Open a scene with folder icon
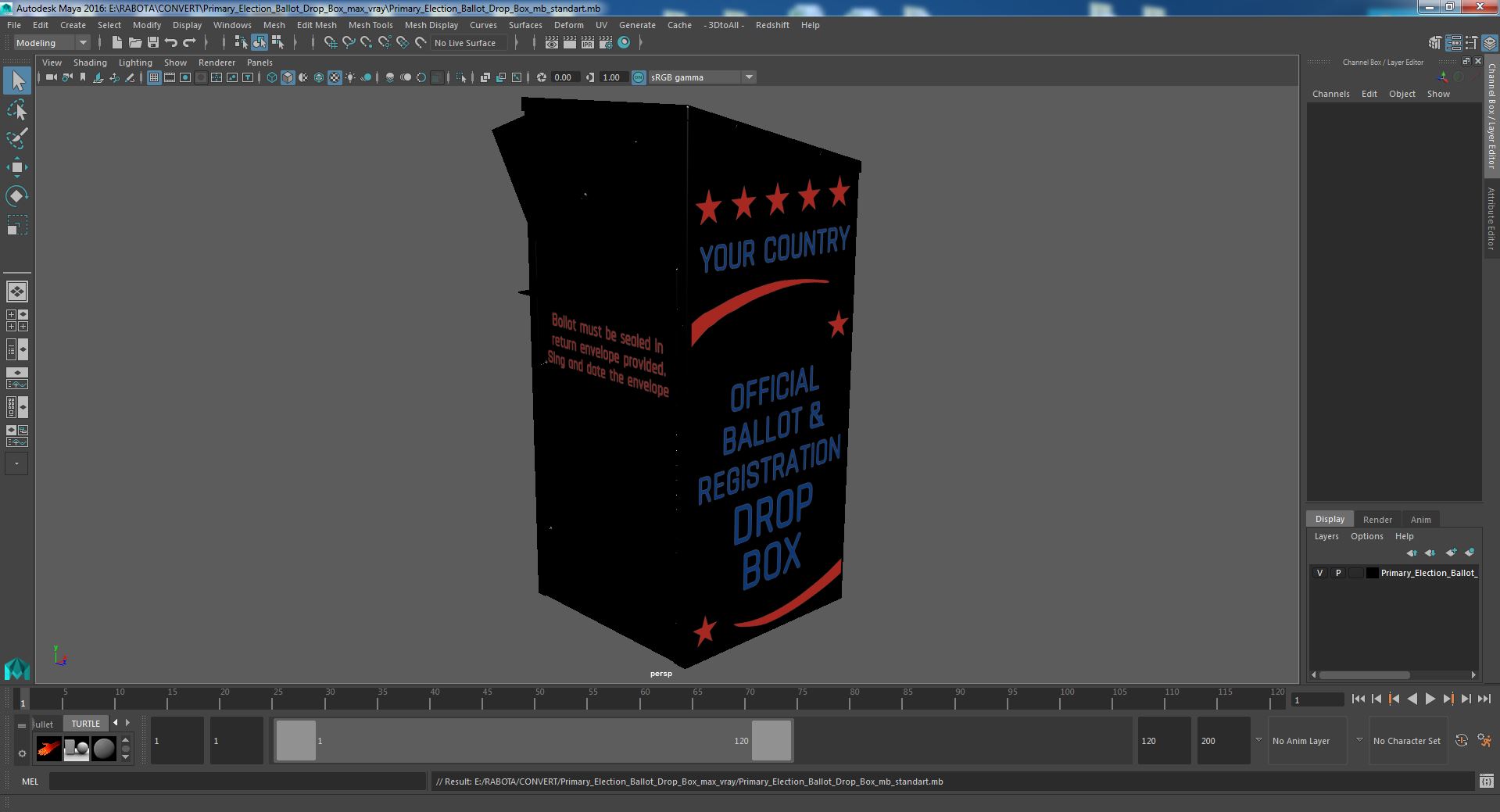The image size is (1500, 812). [135, 43]
